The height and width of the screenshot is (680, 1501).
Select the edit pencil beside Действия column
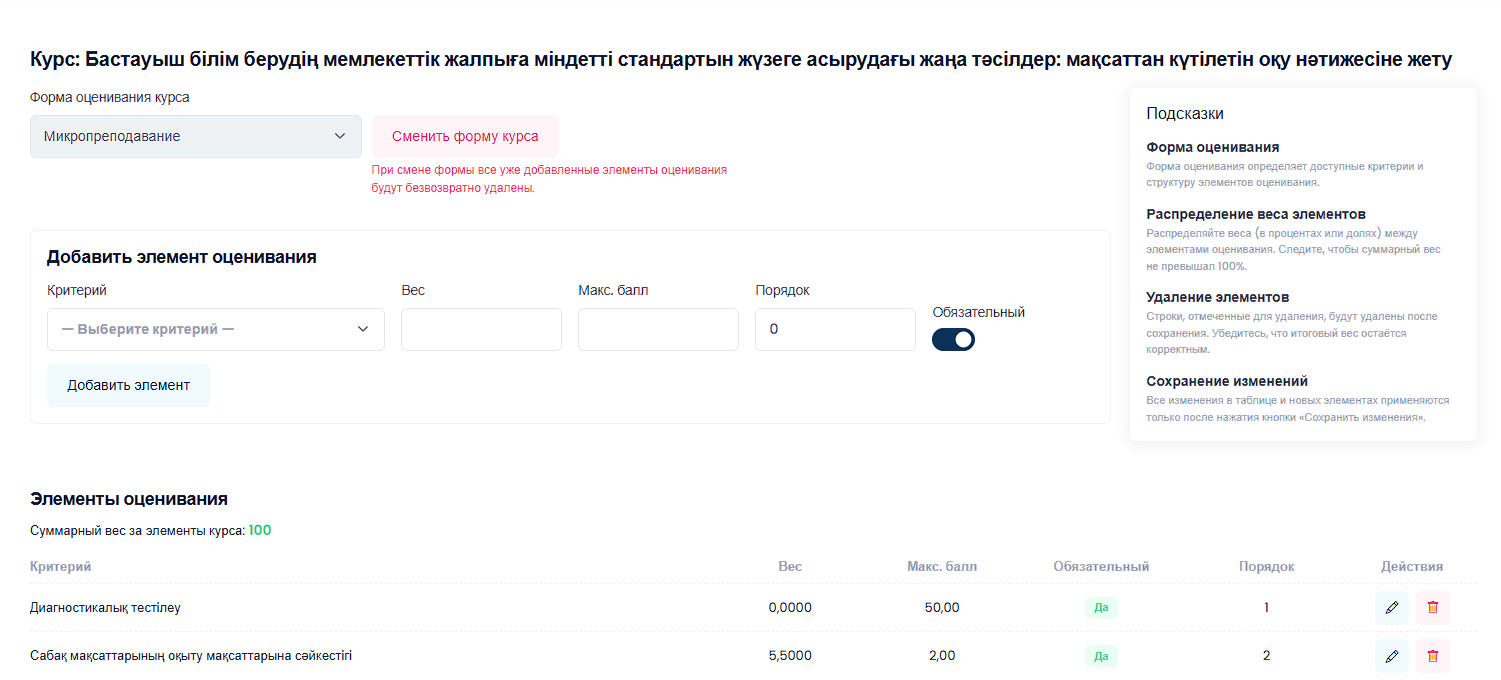[1392, 607]
